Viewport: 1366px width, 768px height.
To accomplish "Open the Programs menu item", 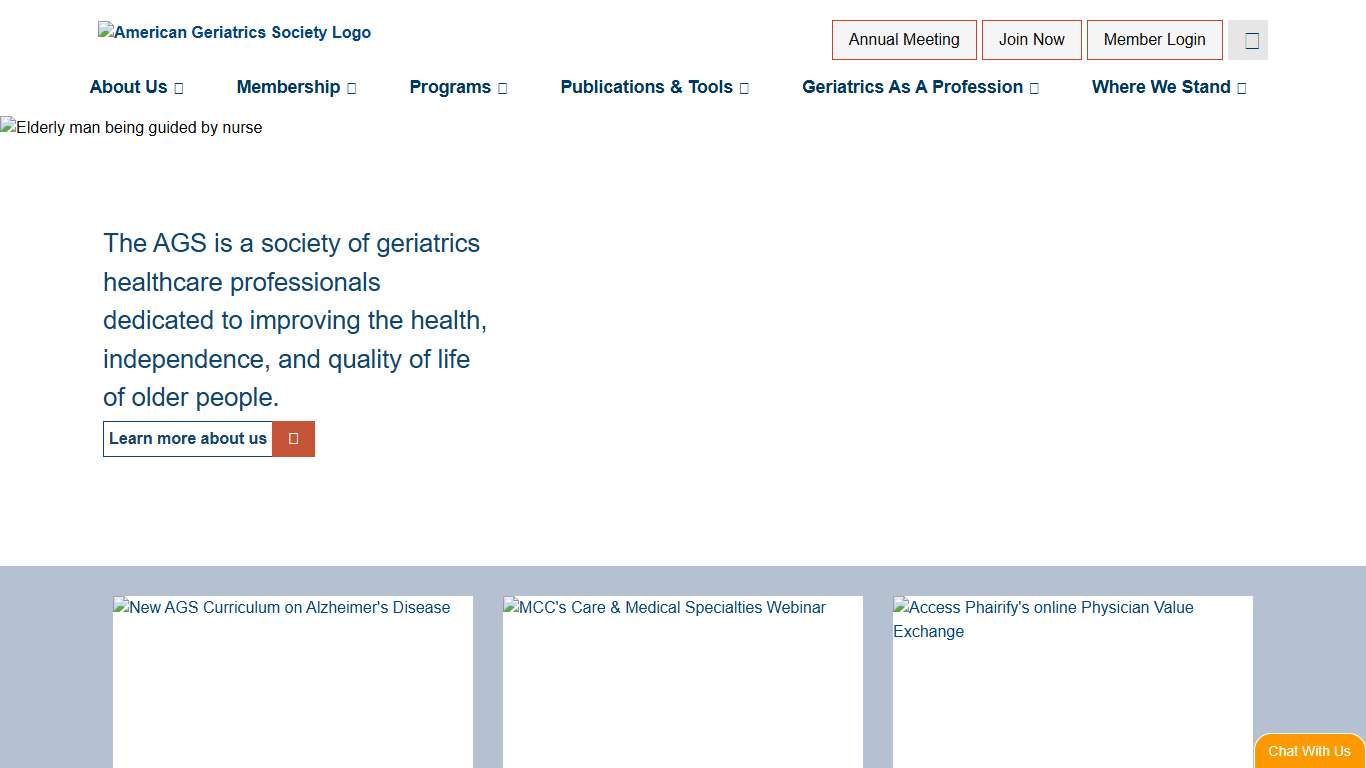I will click(x=450, y=88).
